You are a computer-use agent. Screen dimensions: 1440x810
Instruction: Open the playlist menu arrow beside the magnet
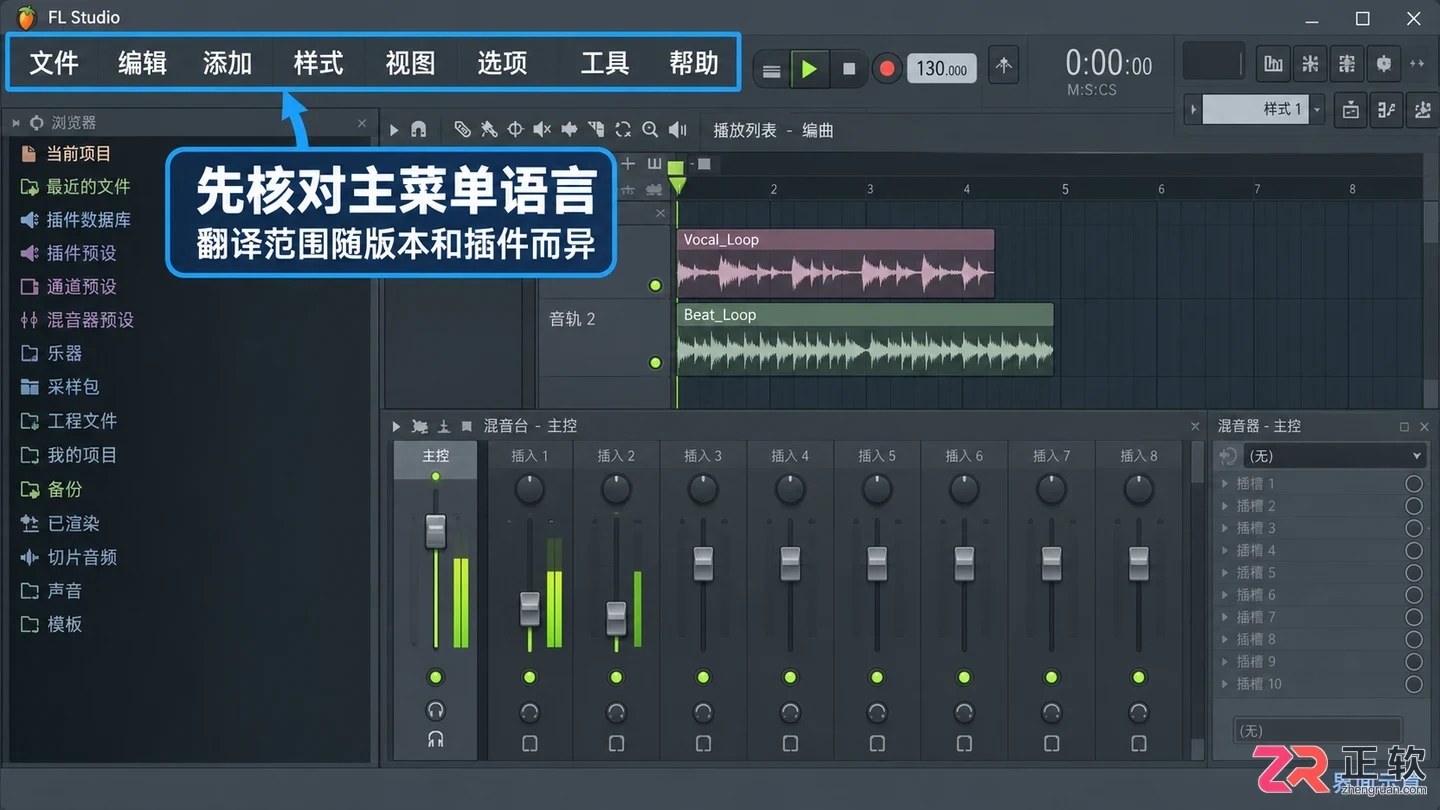394,130
